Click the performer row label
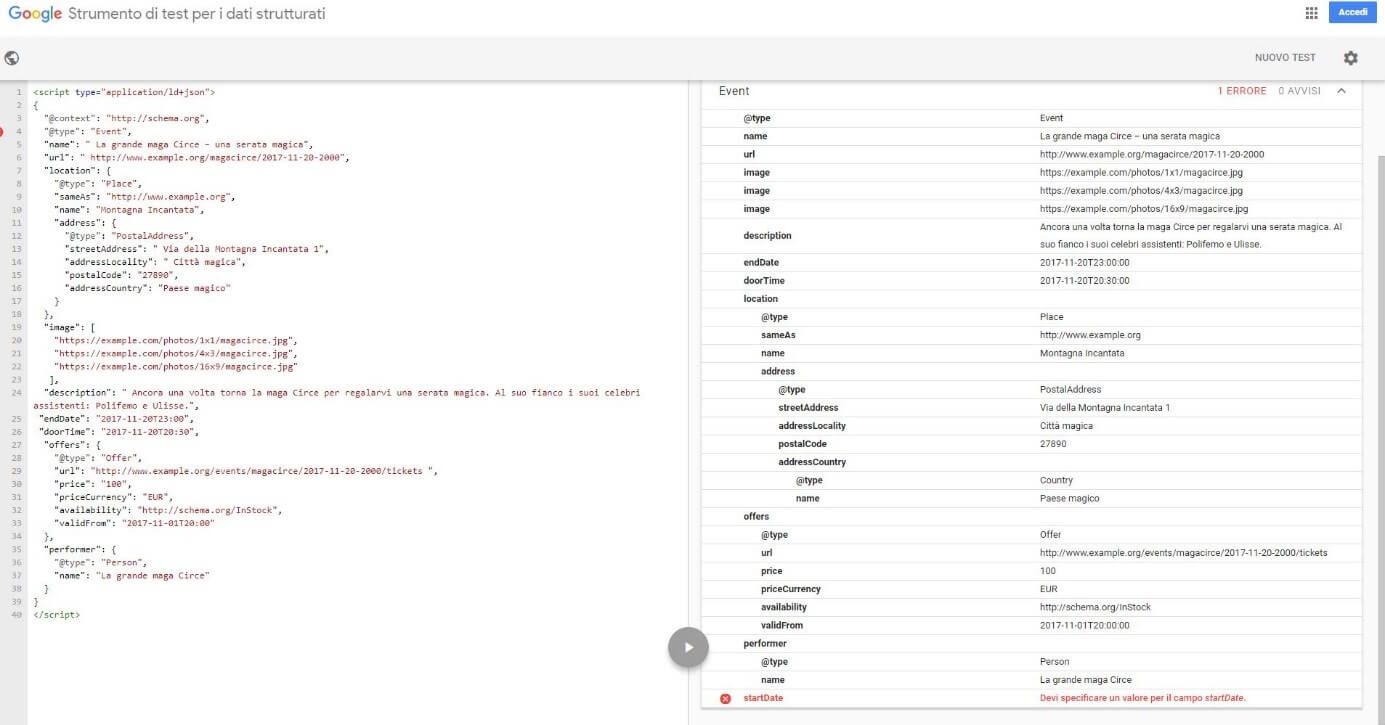The height and width of the screenshot is (725, 1385). click(765, 644)
